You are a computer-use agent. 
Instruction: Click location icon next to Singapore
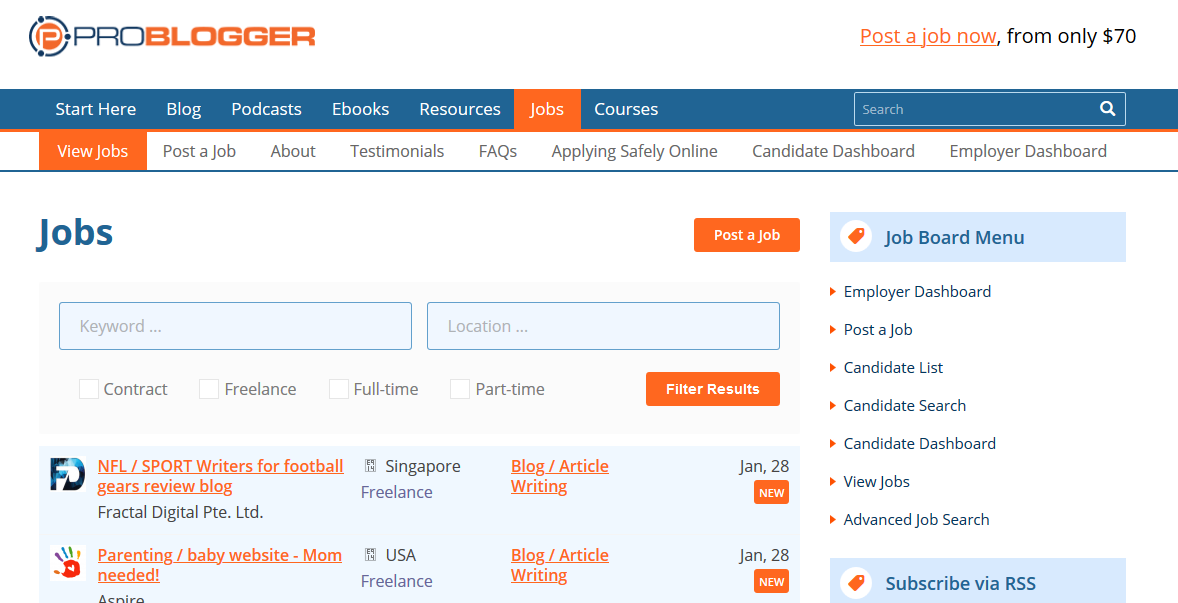(370, 466)
